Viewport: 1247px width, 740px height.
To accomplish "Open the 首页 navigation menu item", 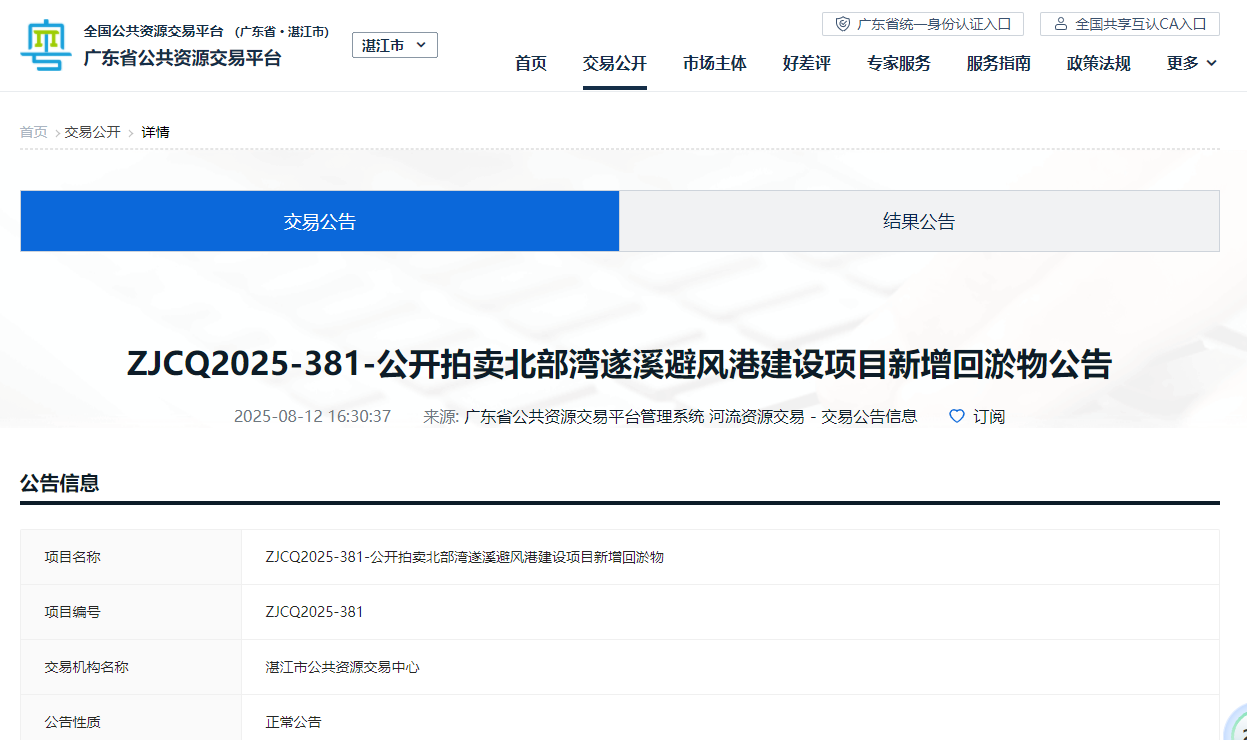I will click(x=531, y=63).
